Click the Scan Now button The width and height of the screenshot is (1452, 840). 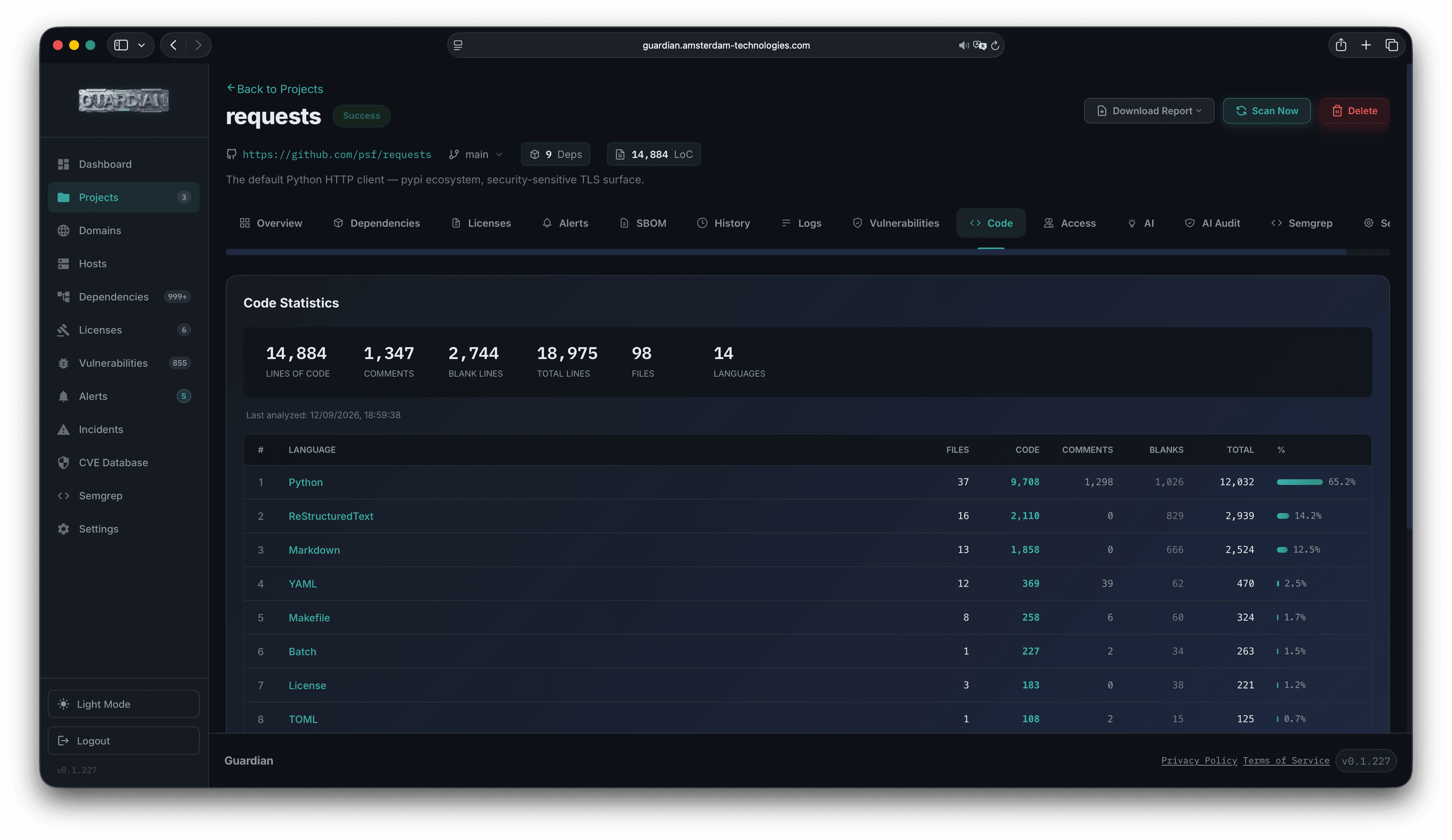(x=1266, y=111)
